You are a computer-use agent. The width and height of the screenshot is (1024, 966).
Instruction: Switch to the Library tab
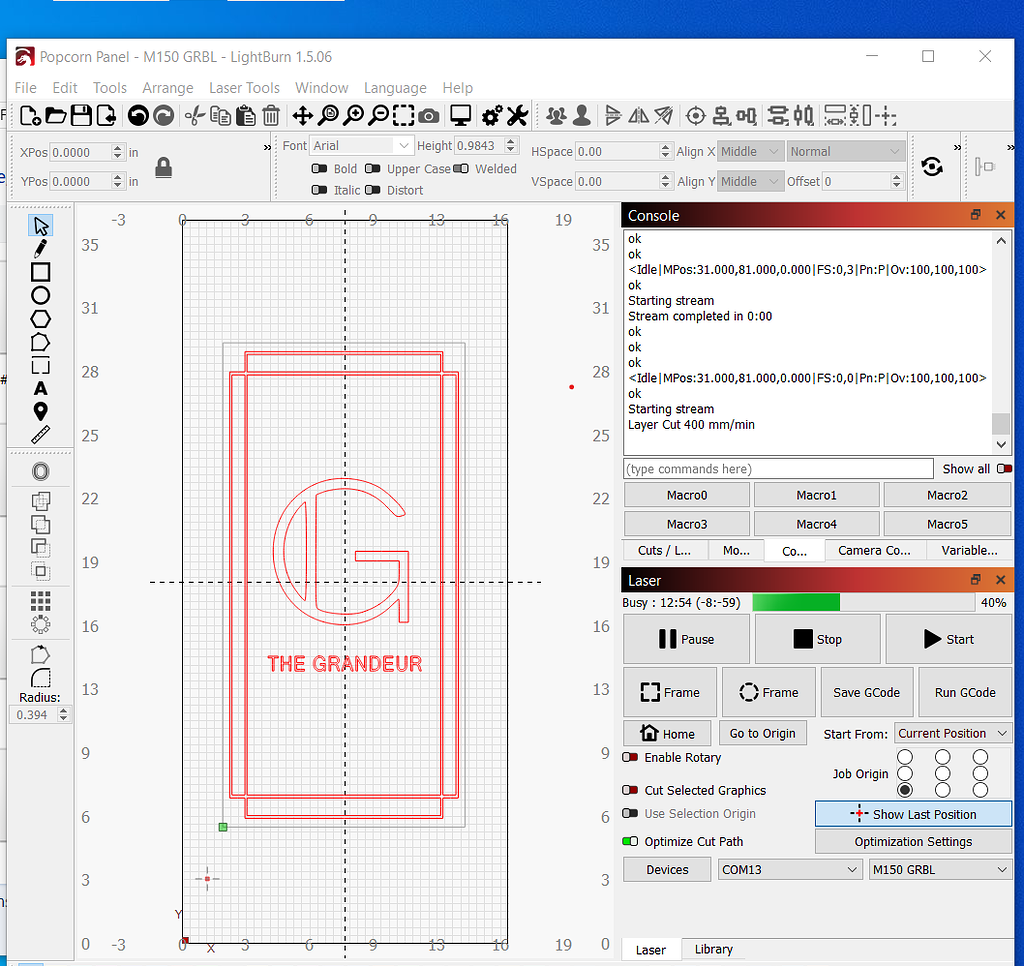[x=713, y=949]
